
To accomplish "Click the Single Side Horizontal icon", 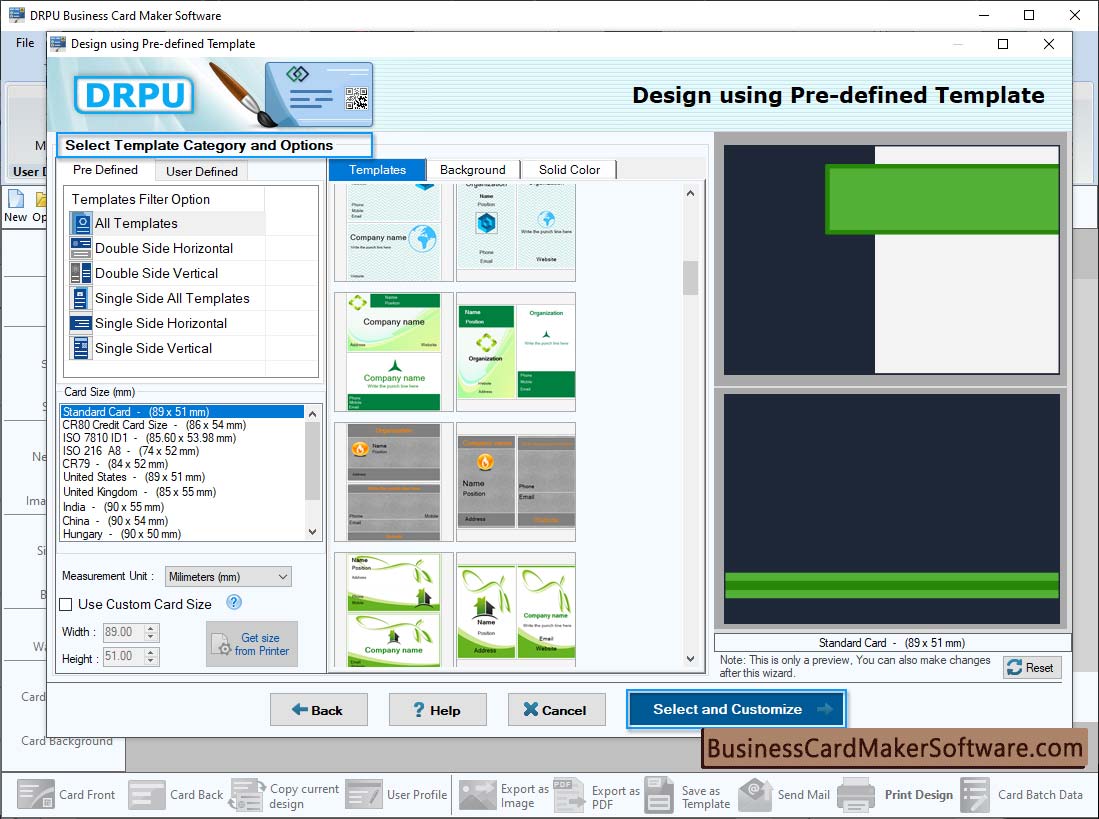I will [81, 324].
